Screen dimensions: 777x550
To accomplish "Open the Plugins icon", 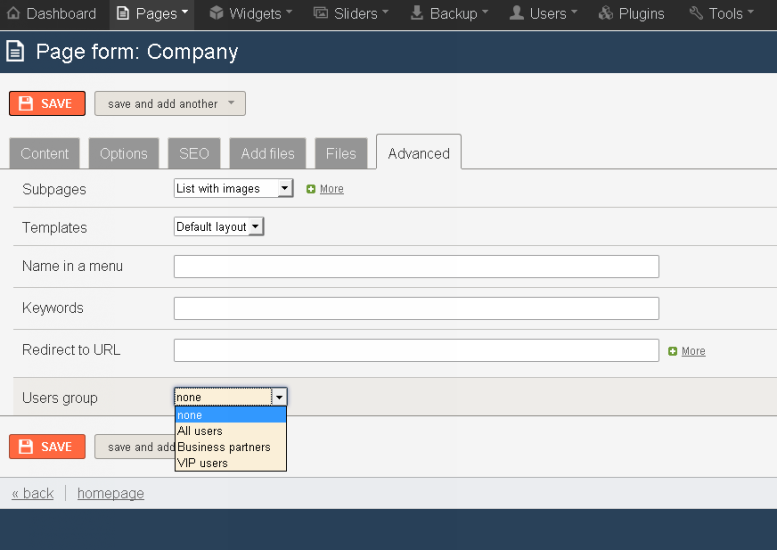I will click(606, 13).
